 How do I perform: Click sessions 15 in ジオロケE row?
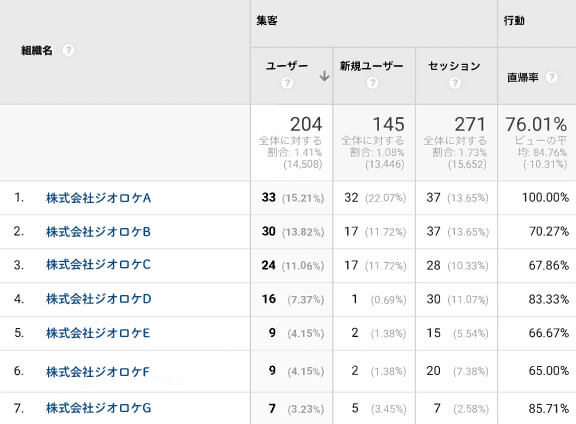(433, 333)
